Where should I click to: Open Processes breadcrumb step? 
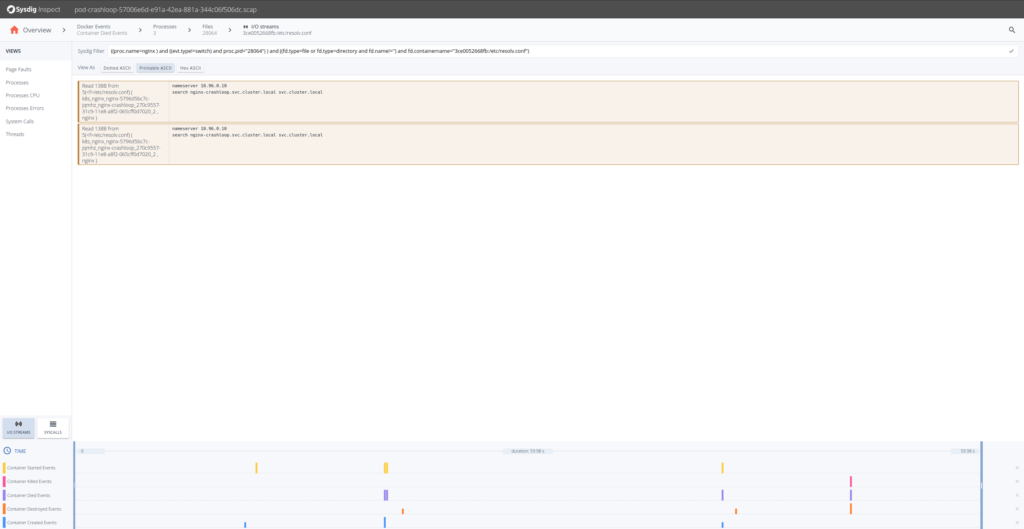(x=165, y=29)
